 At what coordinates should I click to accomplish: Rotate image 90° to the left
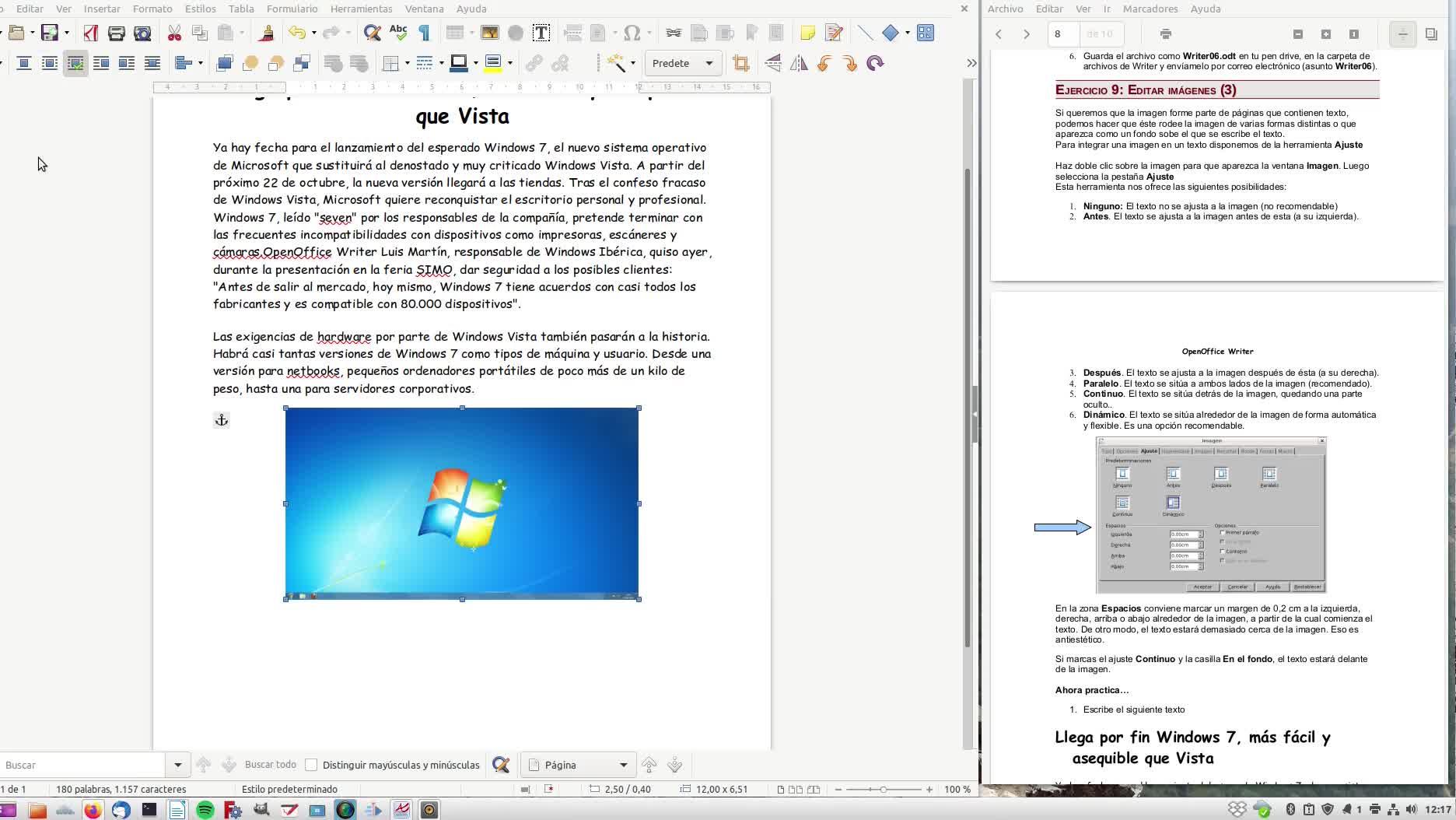coord(824,63)
